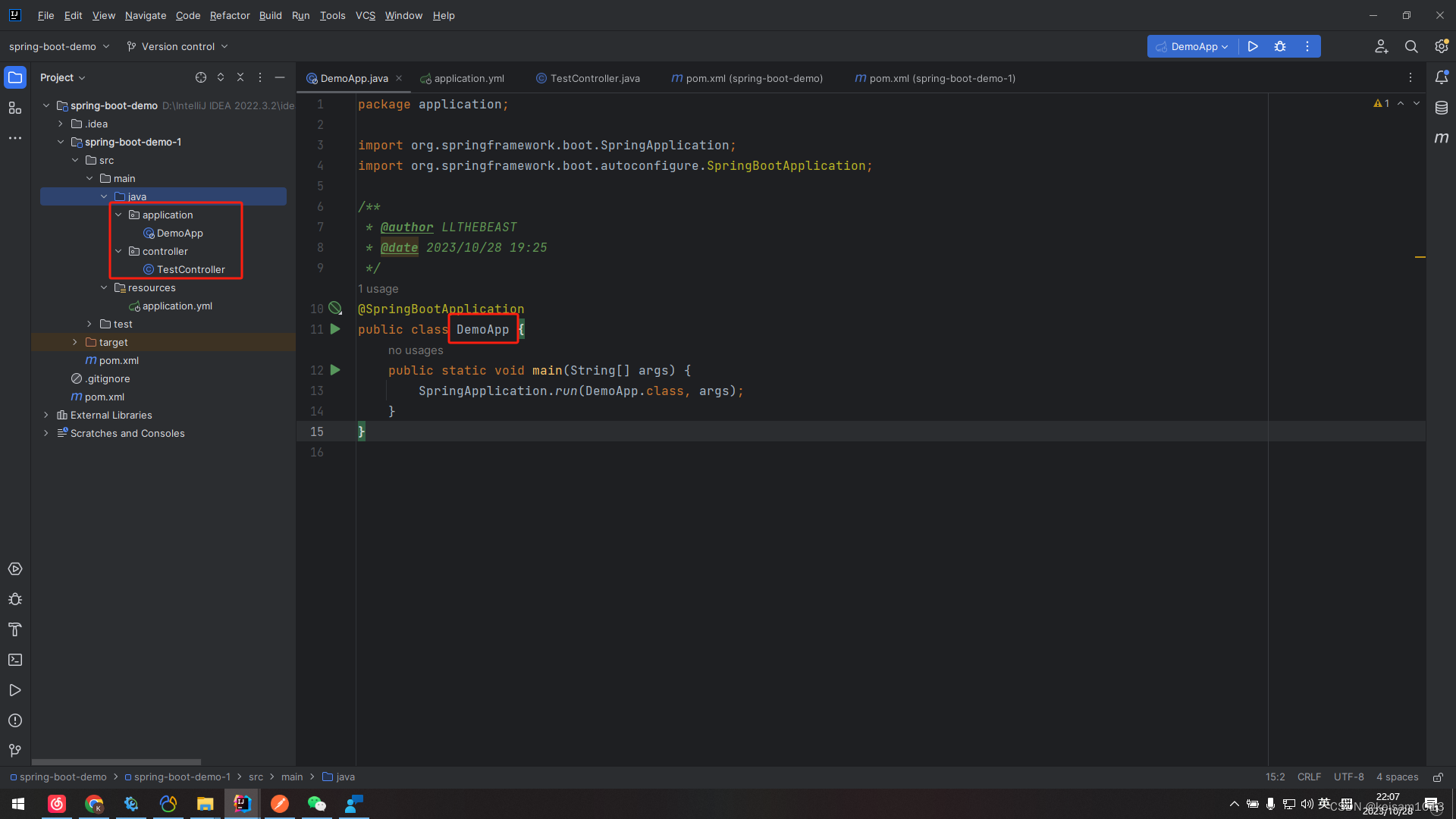The width and height of the screenshot is (1456, 819).
Task: Open the Terminal tool window
Action: [x=15, y=660]
